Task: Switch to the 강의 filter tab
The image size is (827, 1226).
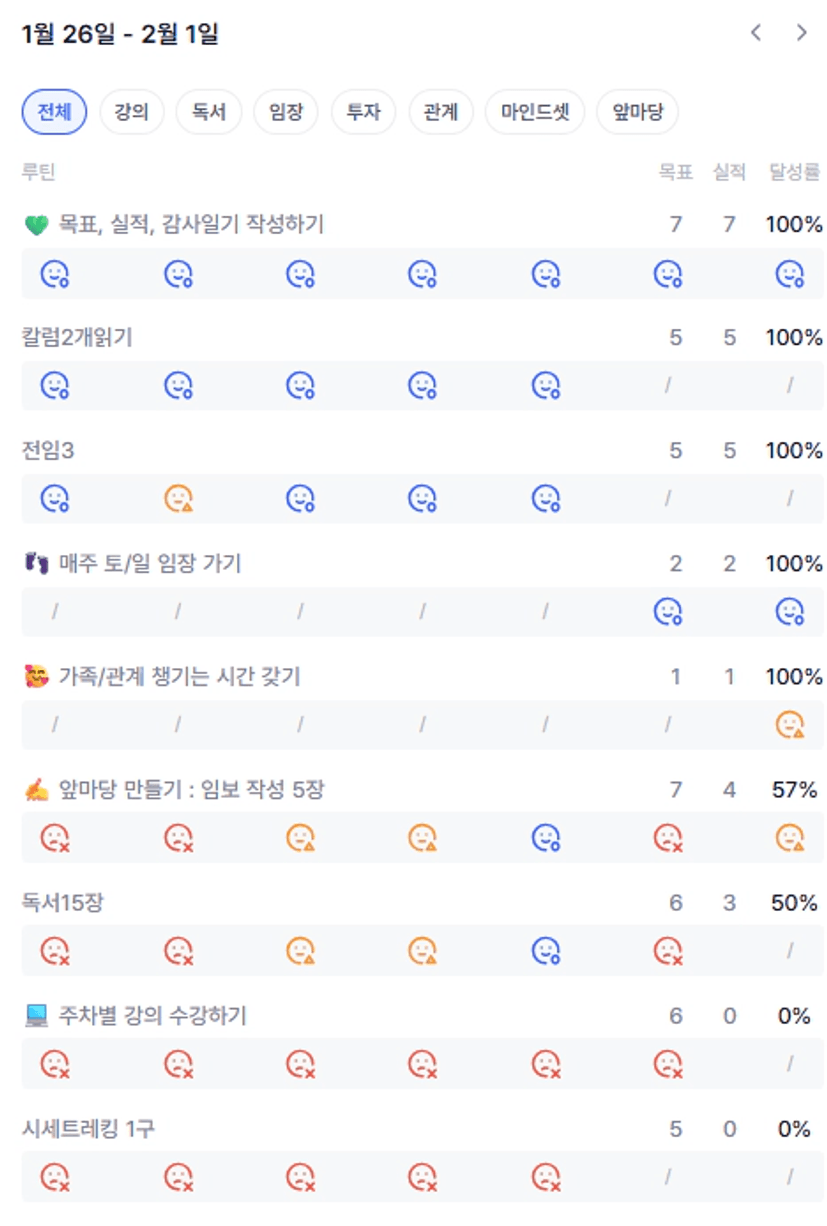Action: 131,112
